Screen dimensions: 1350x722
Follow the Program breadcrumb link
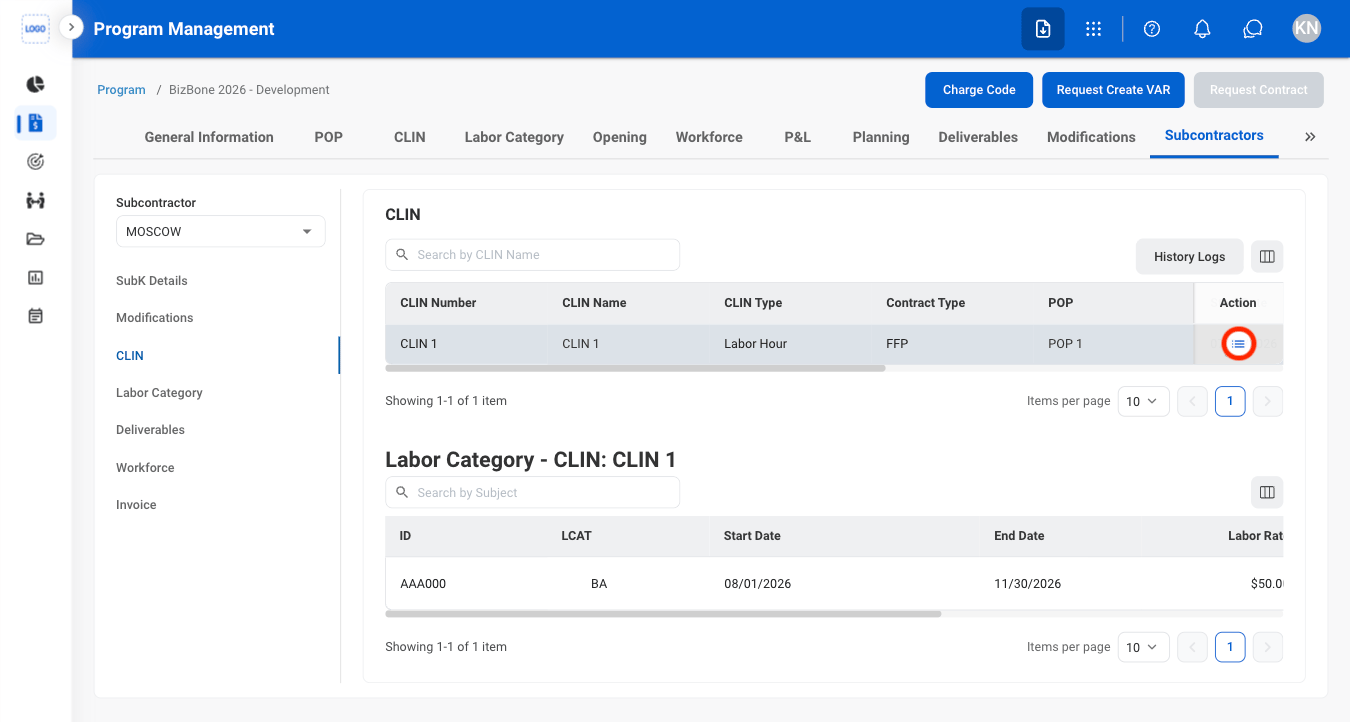tap(121, 90)
